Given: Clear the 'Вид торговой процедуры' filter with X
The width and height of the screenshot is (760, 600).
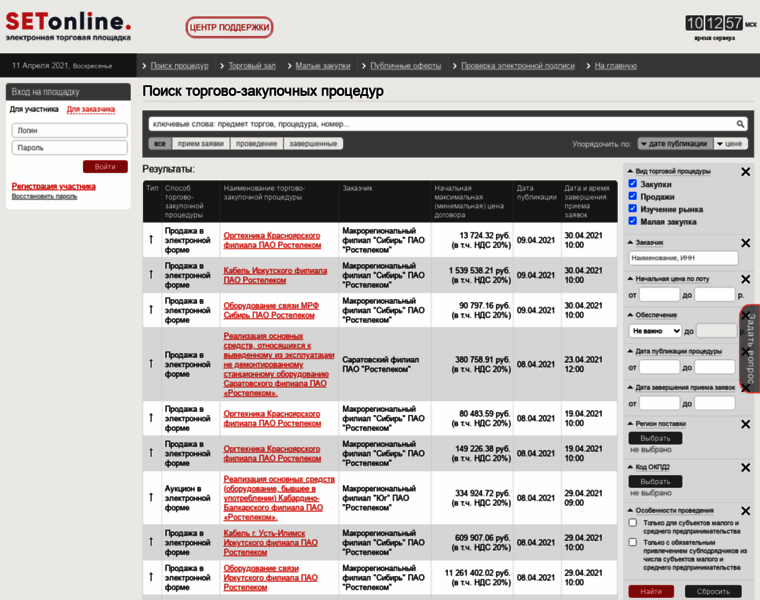Looking at the screenshot, I should (x=745, y=172).
